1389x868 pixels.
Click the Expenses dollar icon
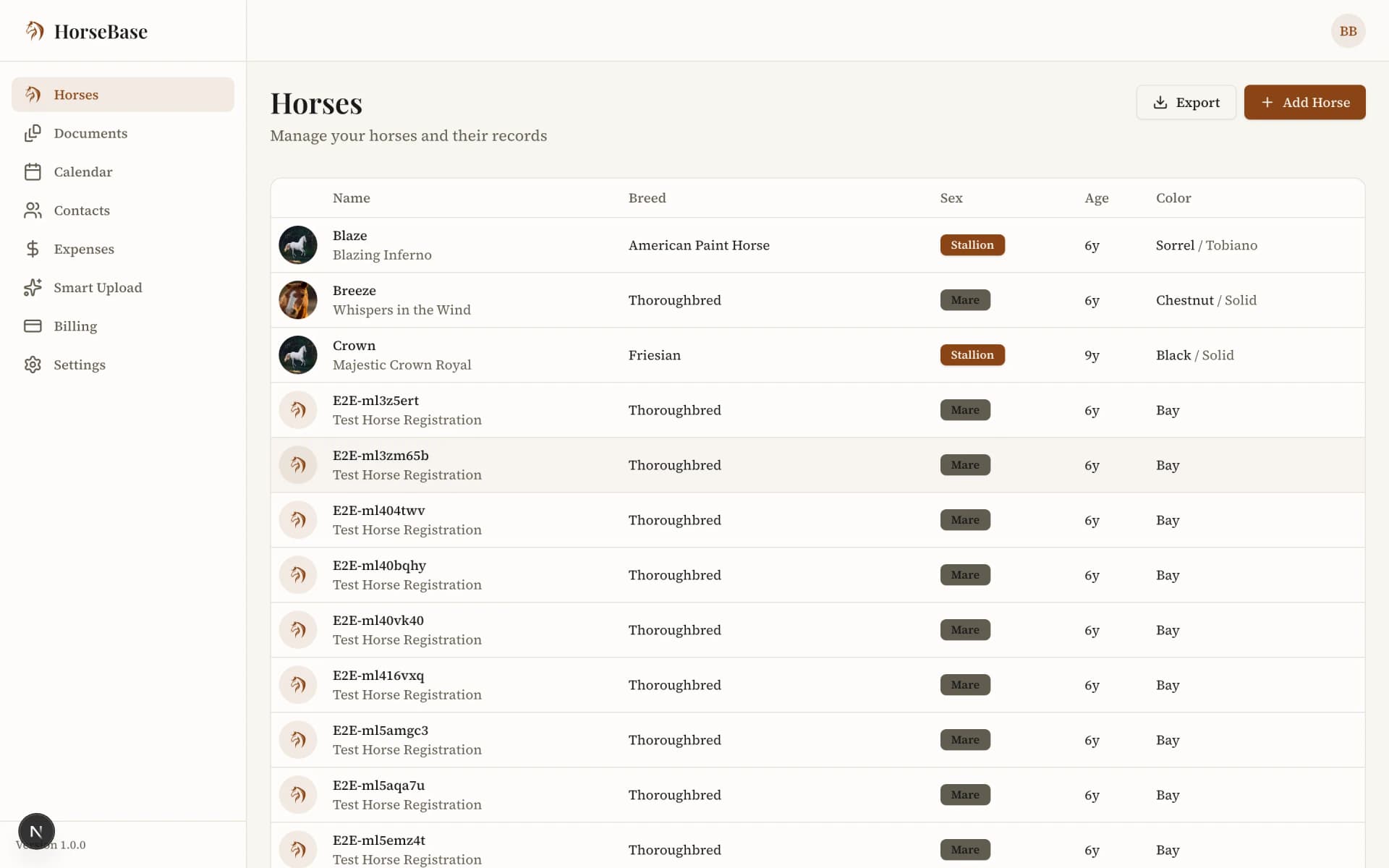(x=33, y=249)
